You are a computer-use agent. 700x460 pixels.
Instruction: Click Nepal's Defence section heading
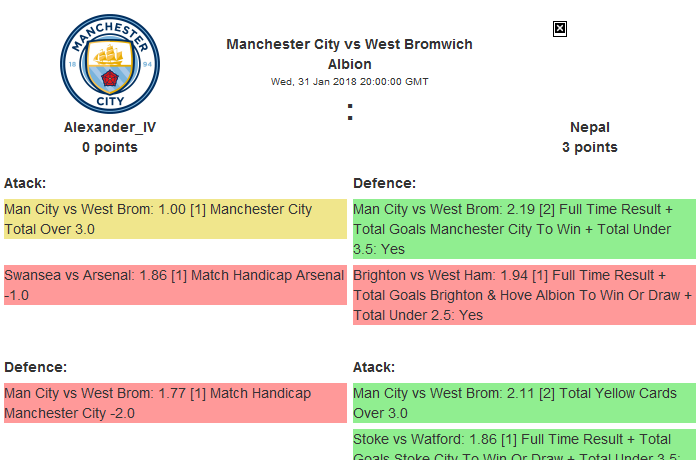pos(384,183)
